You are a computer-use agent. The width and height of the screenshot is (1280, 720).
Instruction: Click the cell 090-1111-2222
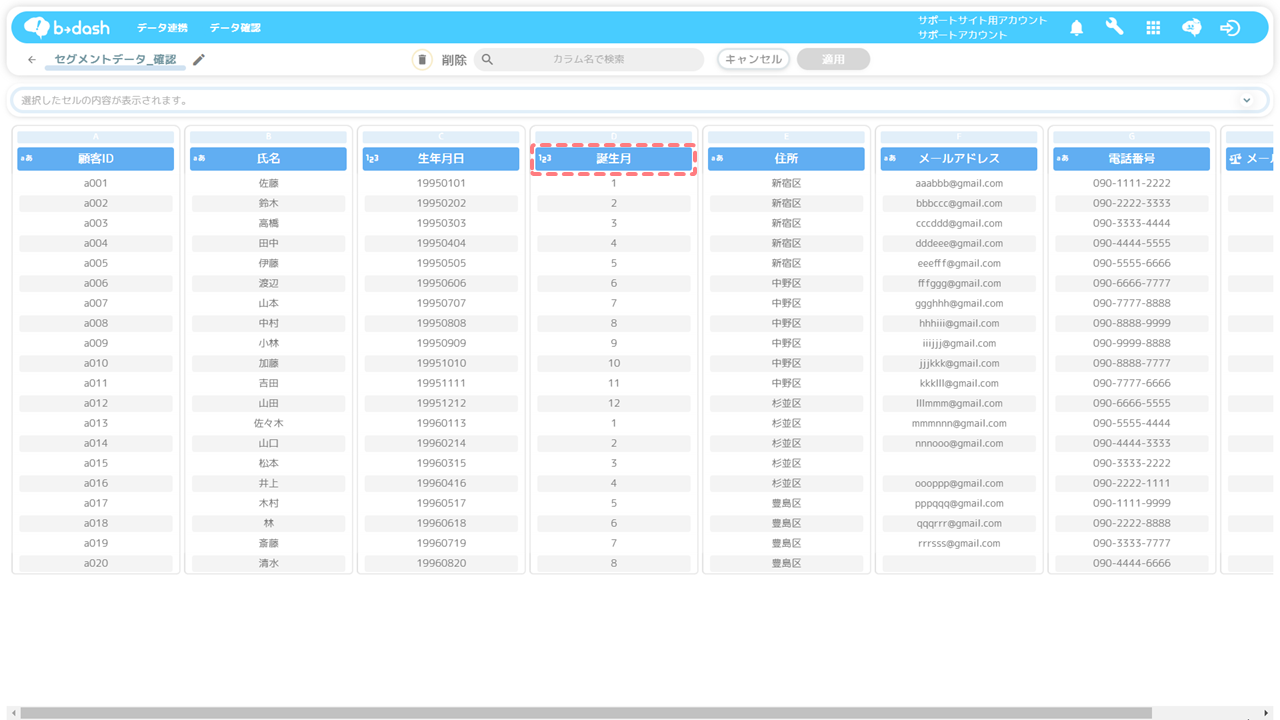[x=1132, y=183]
